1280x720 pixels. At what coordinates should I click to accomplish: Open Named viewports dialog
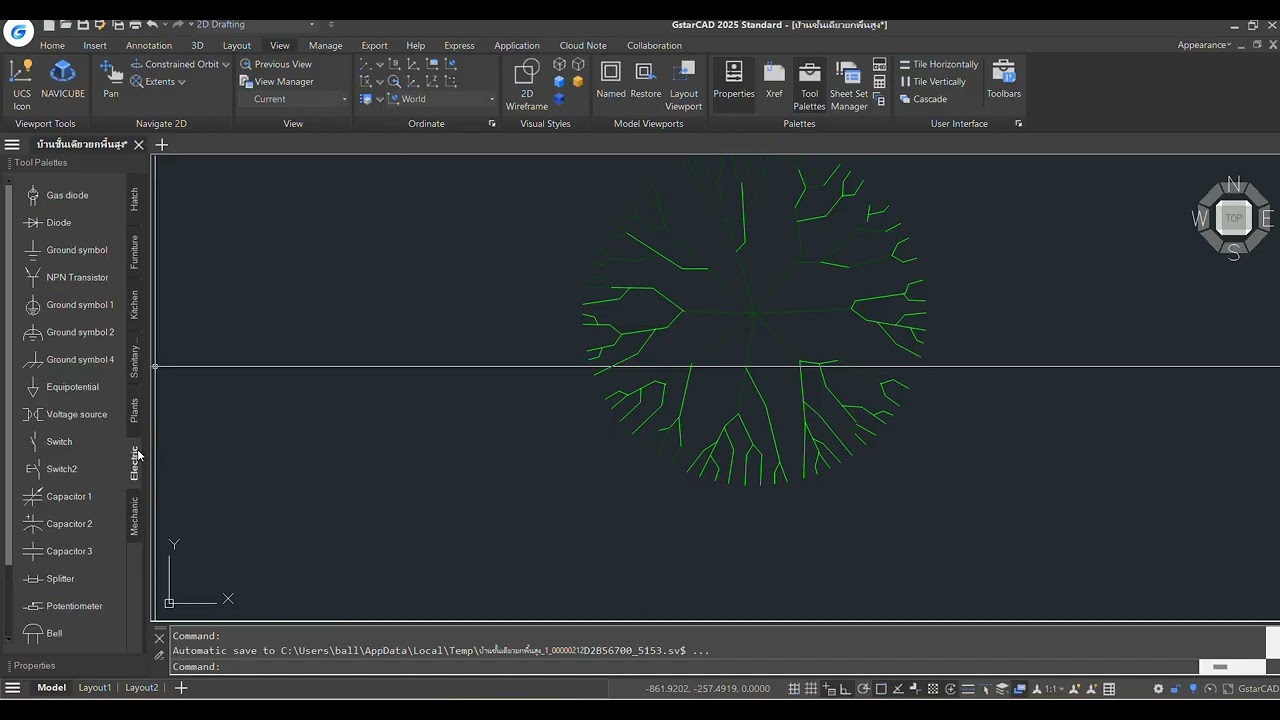pyautogui.click(x=611, y=80)
